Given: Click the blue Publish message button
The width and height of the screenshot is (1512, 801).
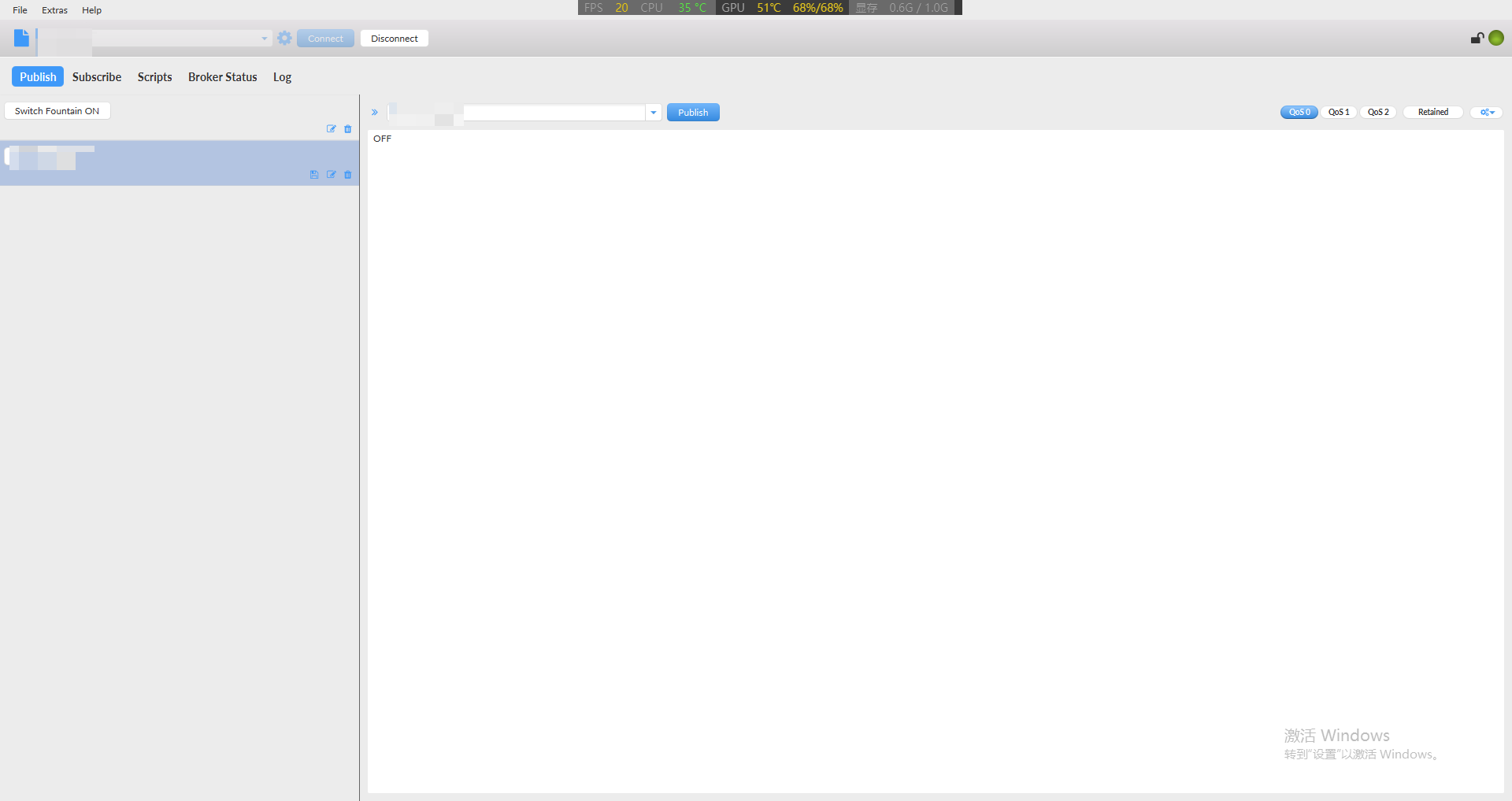Looking at the screenshot, I should pos(693,113).
